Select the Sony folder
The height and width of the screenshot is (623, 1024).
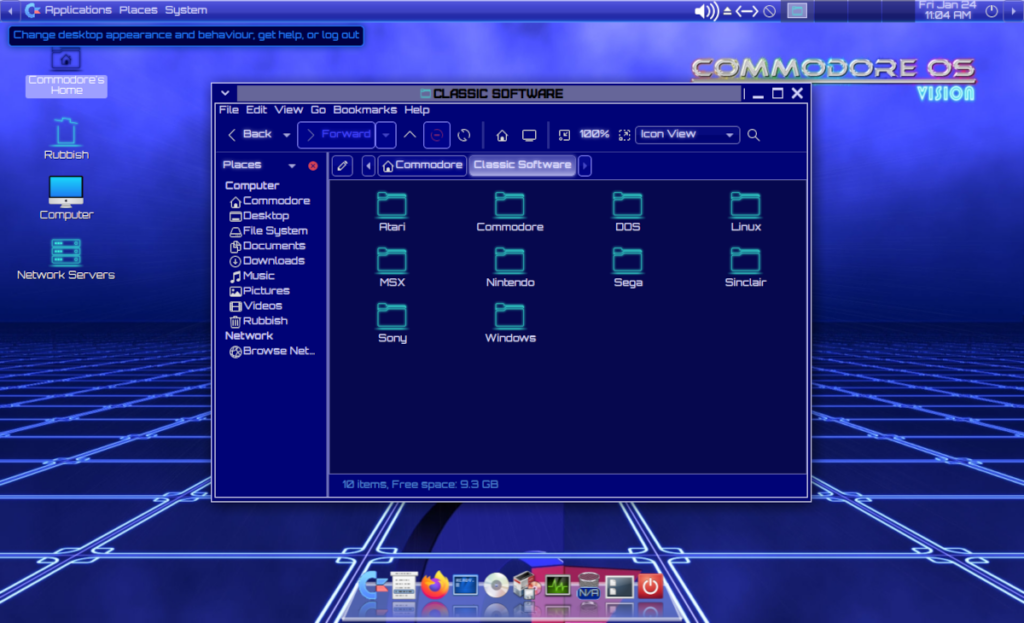coord(392,322)
